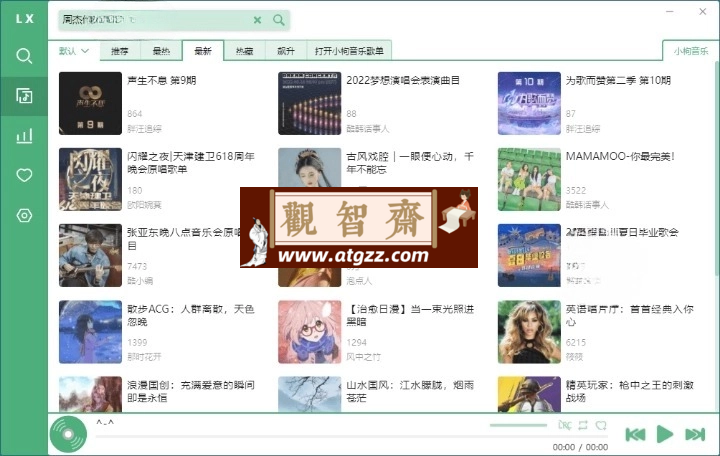Click the playback progress bar

click(x=351, y=436)
